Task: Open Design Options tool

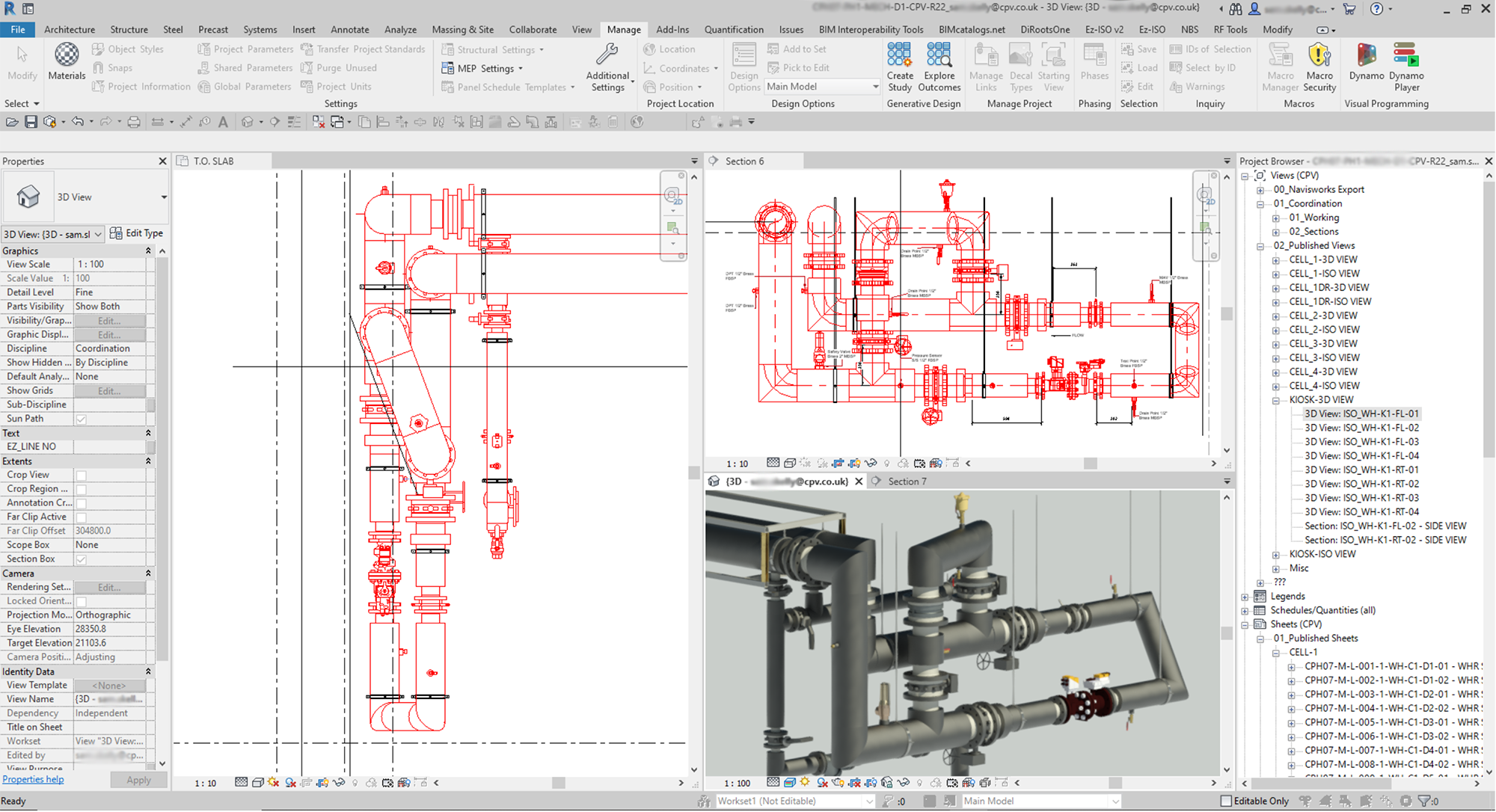Action: [x=744, y=67]
